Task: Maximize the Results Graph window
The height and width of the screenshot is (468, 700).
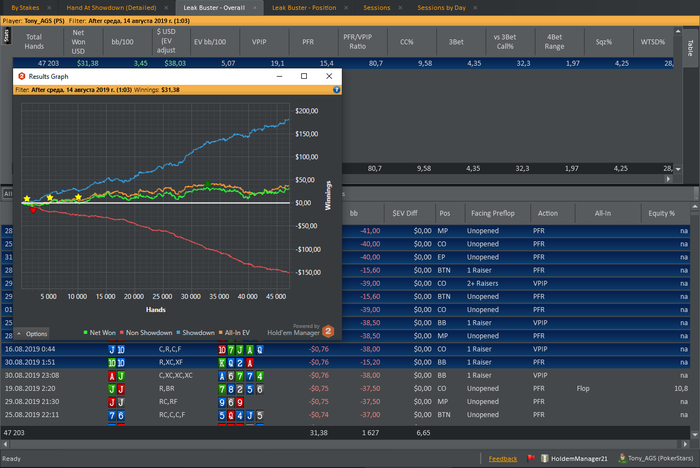Action: (x=304, y=76)
